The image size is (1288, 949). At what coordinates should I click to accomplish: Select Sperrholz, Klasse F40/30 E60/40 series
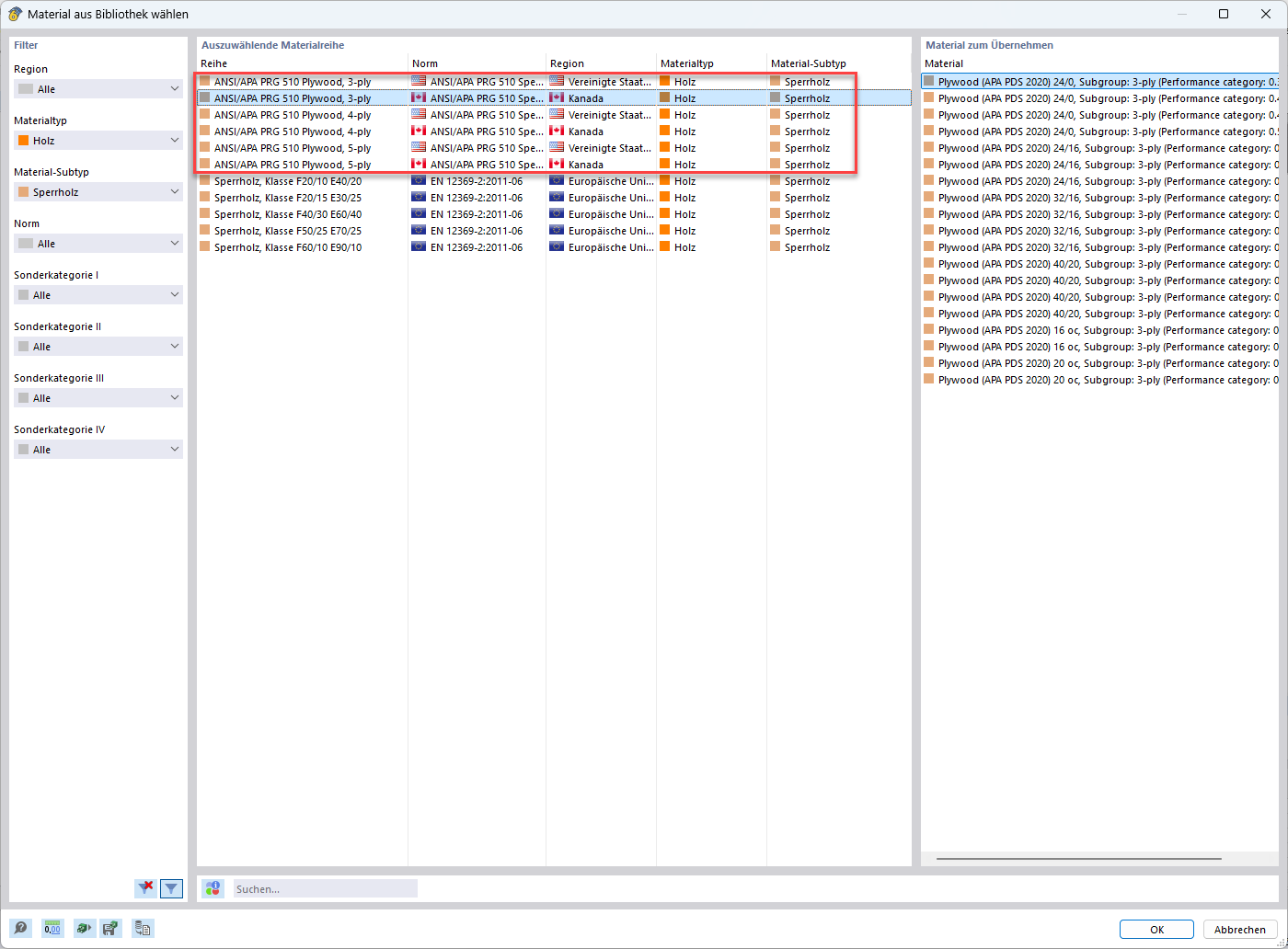[x=554, y=214]
